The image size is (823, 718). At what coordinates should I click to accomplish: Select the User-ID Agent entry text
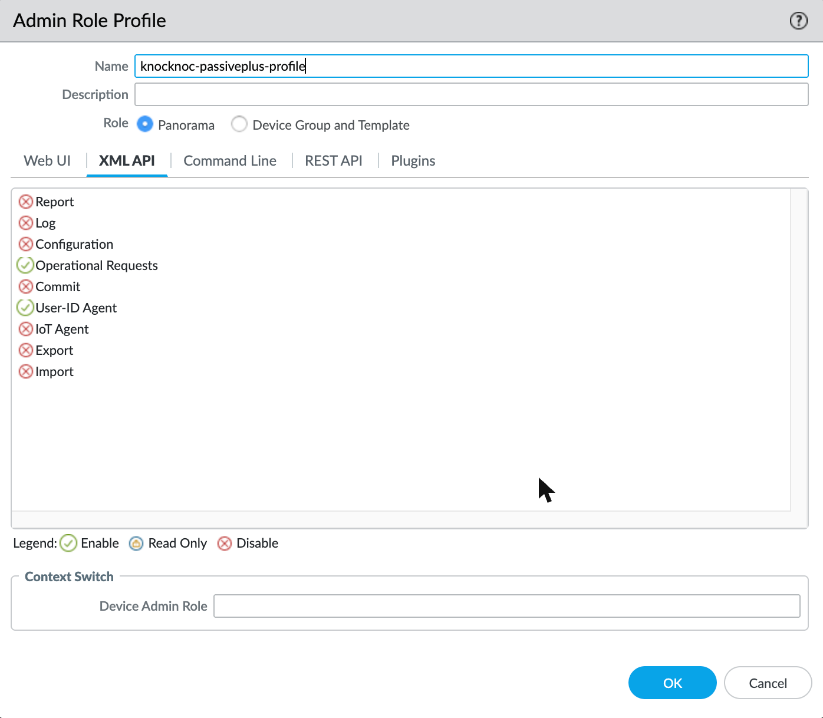pos(76,308)
